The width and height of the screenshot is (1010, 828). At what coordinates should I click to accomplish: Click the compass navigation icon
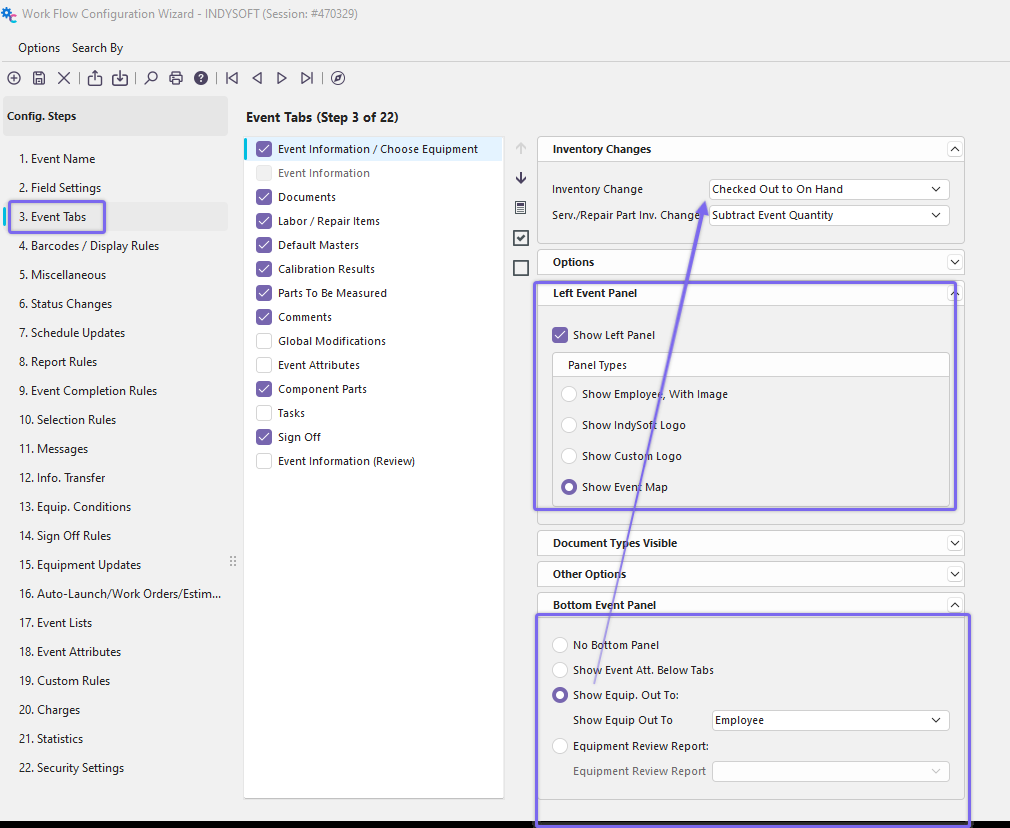(x=338, y=78)
